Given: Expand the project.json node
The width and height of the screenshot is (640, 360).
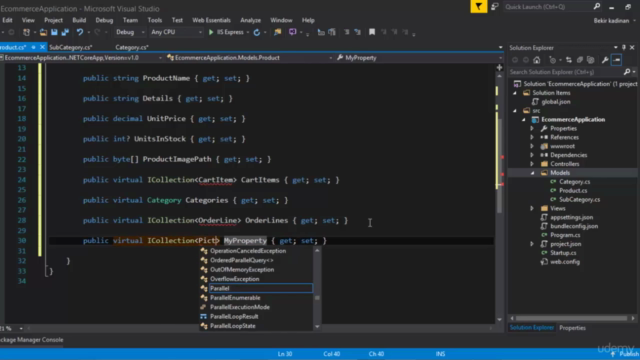Looking at the screenshot, I should pyautogui.click(x=532, y=244).
